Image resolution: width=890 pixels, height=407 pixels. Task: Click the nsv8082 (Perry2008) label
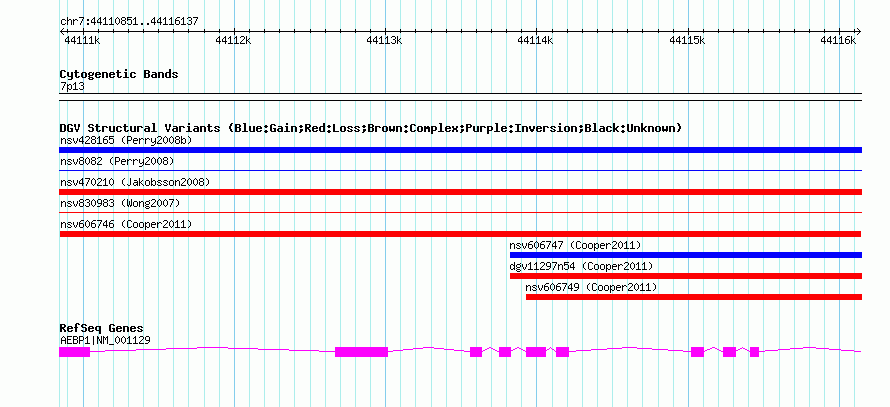click(x=117, y=161)
